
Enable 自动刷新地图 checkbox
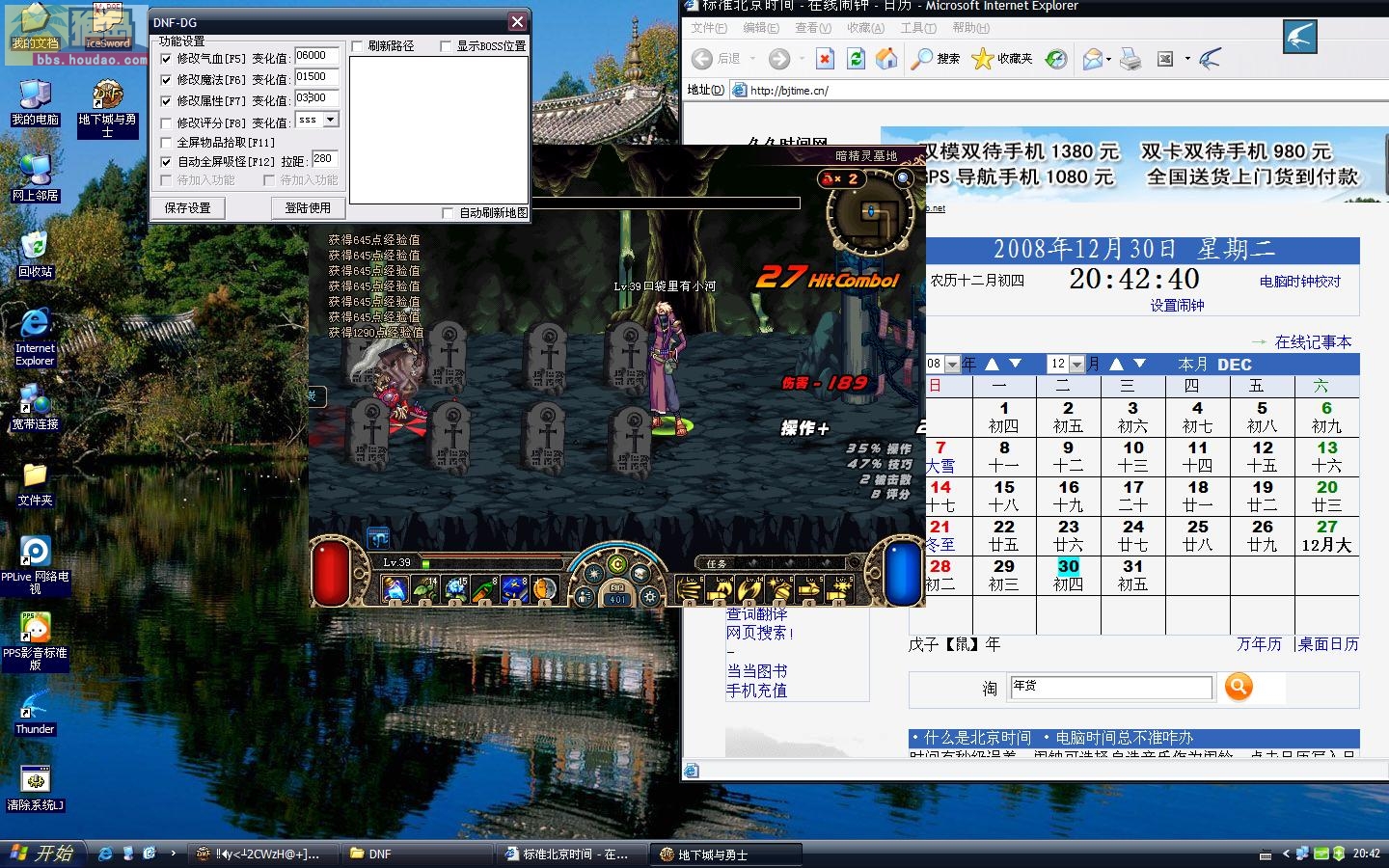[447, 213]
